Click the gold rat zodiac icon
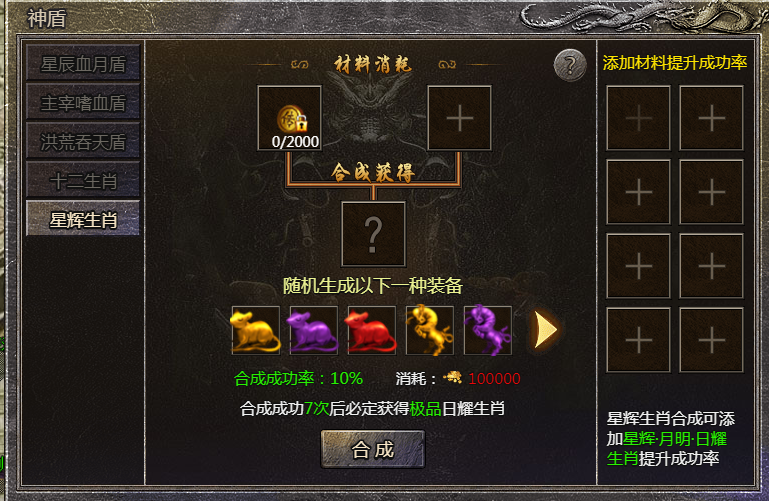 coord(256,330)
